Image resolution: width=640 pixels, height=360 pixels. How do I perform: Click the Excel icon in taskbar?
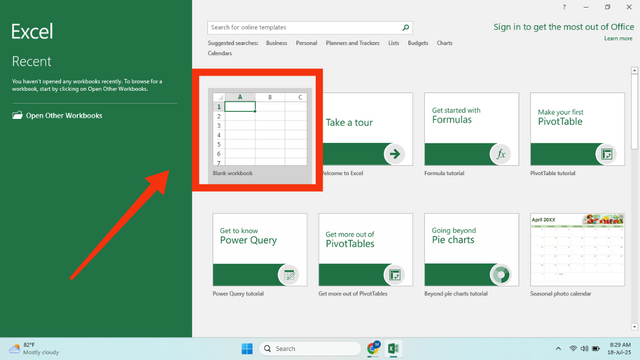(393, 349)
